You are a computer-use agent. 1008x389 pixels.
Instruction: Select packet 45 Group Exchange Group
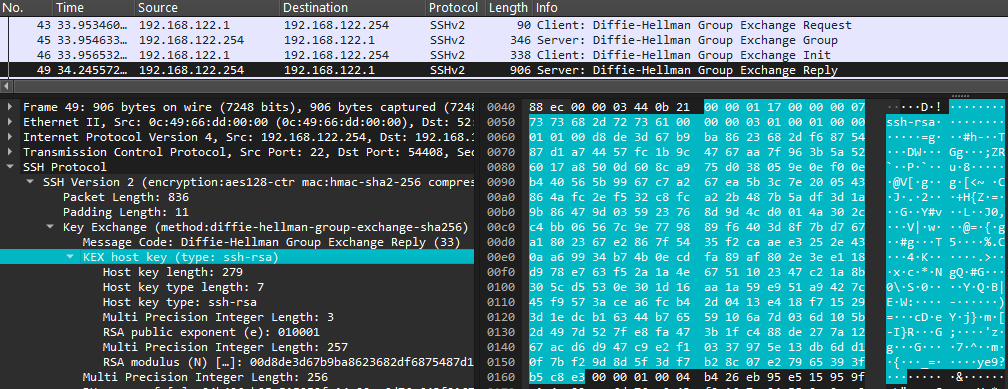504,40
